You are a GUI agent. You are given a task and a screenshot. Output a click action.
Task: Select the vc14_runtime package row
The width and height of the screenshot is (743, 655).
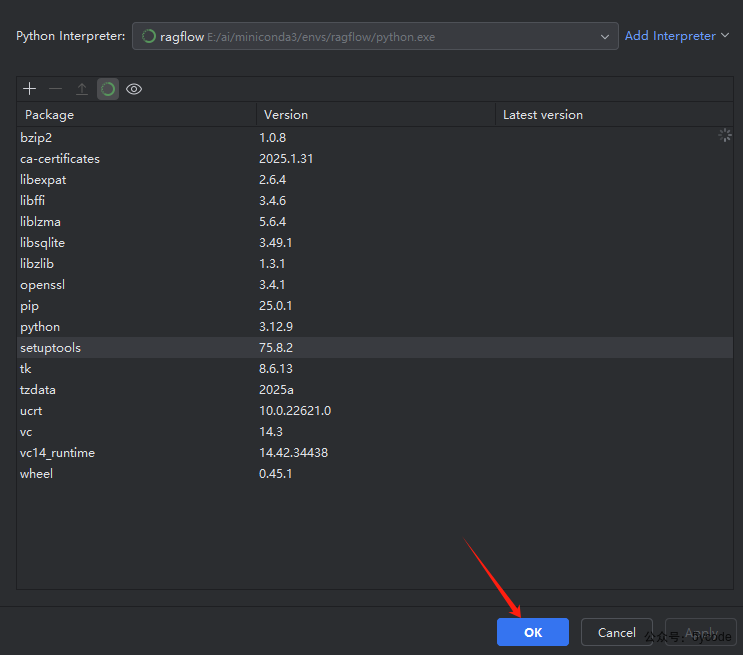(x=375, y=453)
